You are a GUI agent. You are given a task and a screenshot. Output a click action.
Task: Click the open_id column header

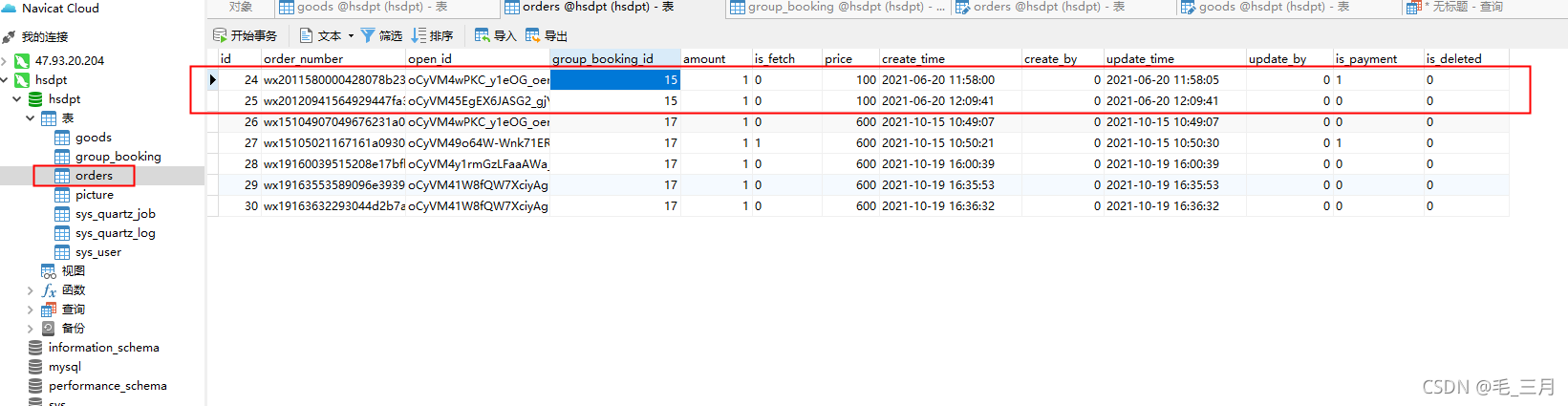point(478,58)
